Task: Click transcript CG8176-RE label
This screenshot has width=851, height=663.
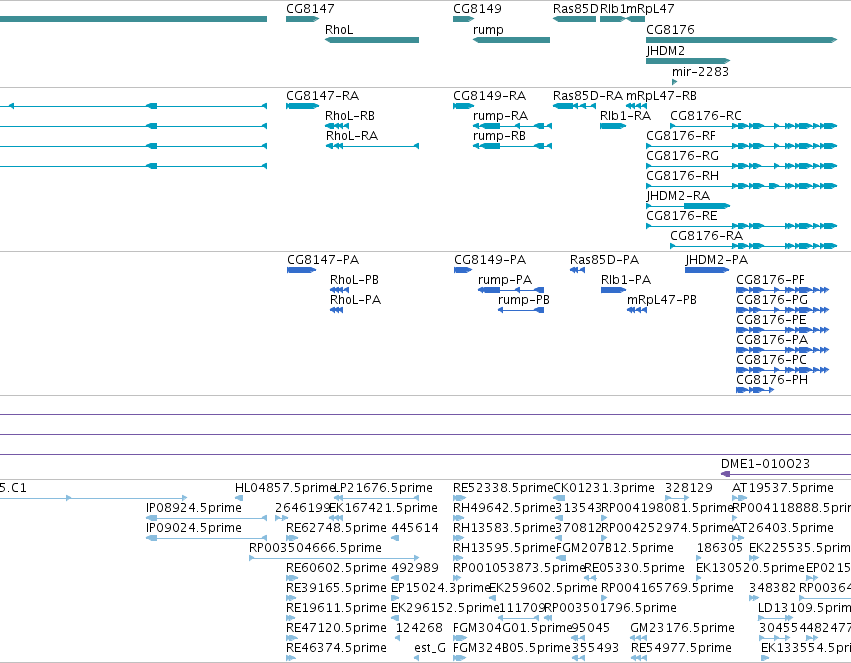Action: coord(682,216)
